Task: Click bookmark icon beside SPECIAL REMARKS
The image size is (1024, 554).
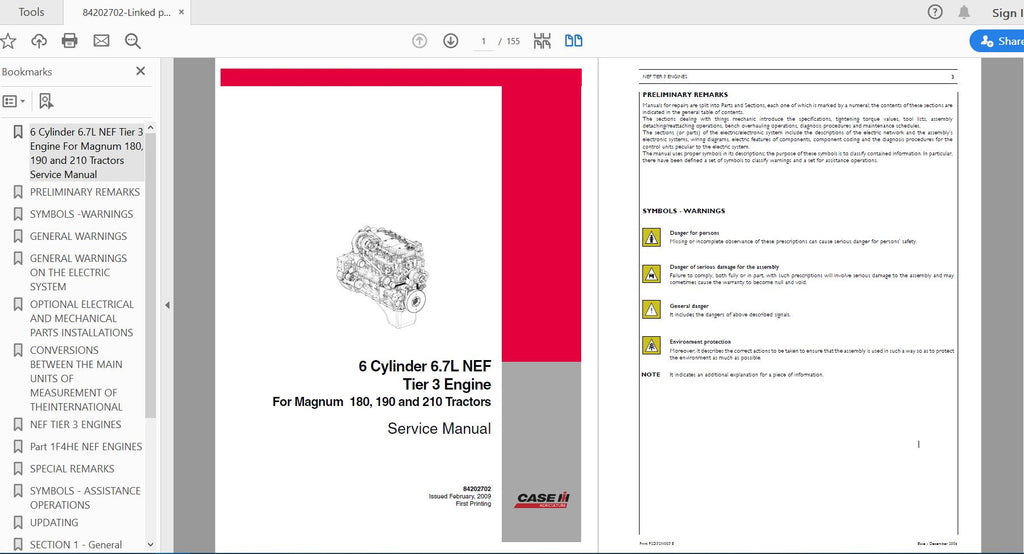Action: click(18, 469)
